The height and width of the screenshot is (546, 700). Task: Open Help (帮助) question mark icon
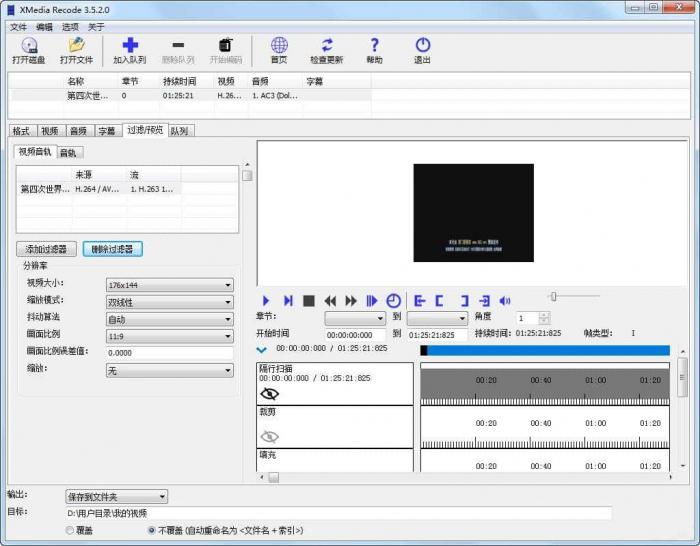tap(374, 46)
